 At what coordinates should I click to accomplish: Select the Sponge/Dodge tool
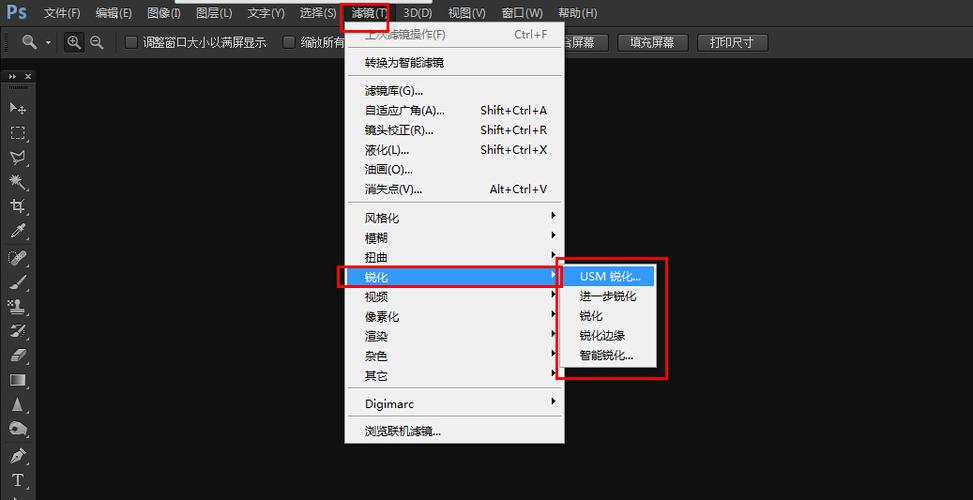pyautogui.click(x=17, y=429)
